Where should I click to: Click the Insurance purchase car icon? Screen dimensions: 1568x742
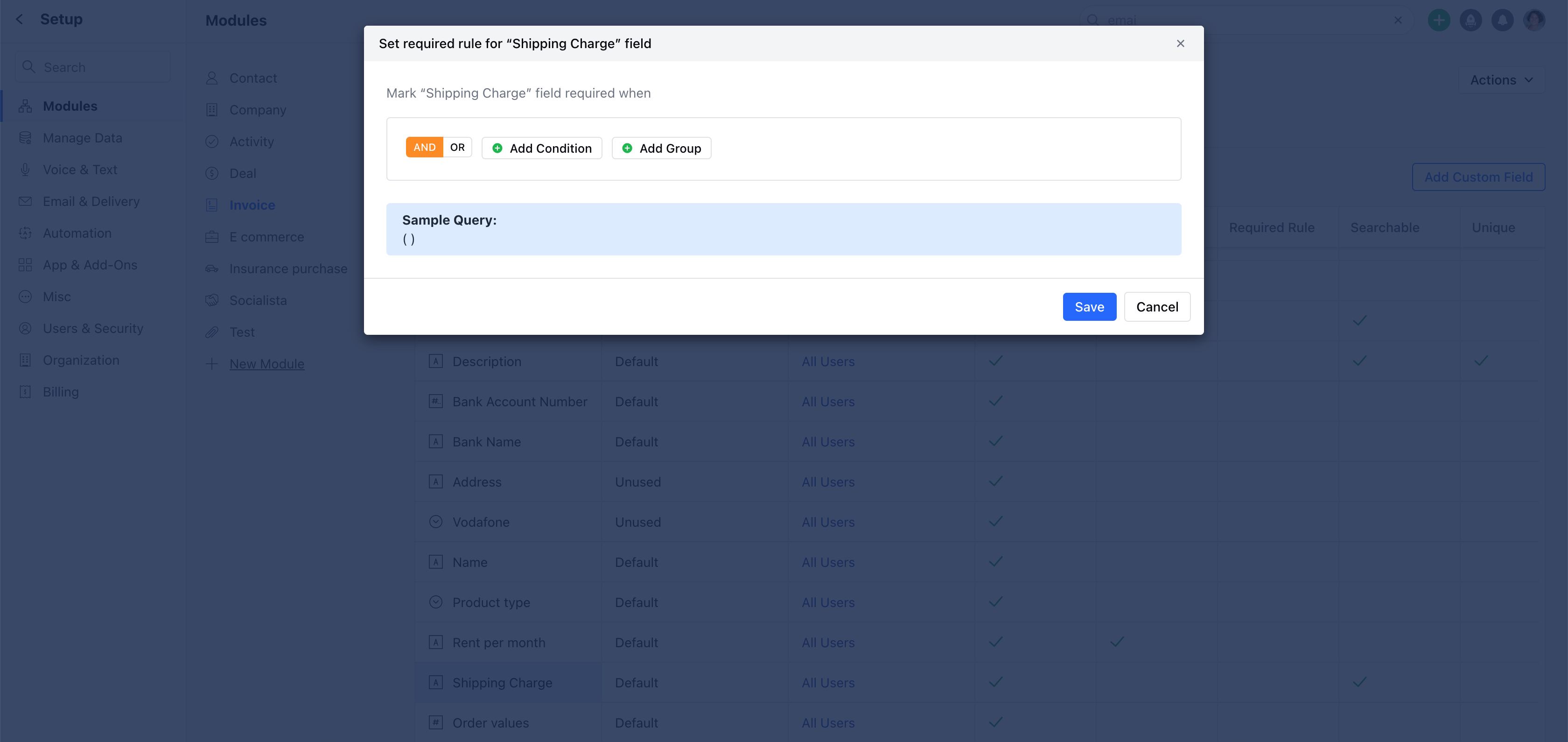[x=211, y=268]
